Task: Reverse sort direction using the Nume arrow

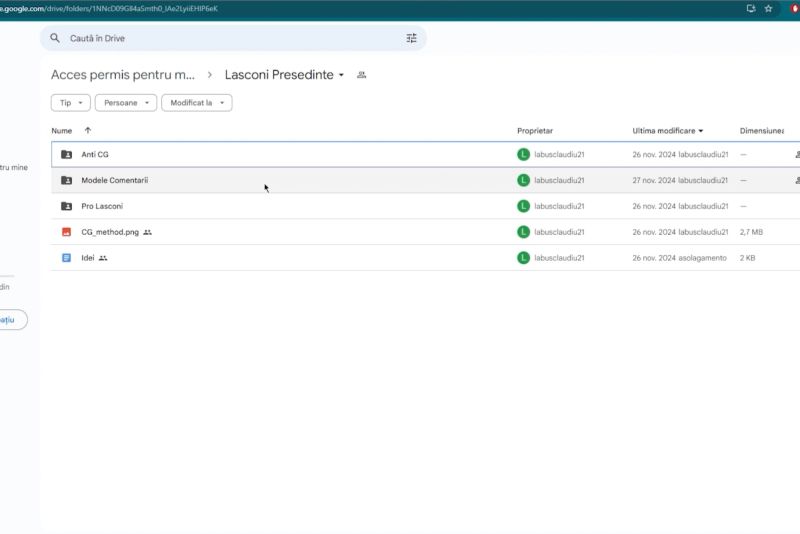Action: click(x=88, y=131)
